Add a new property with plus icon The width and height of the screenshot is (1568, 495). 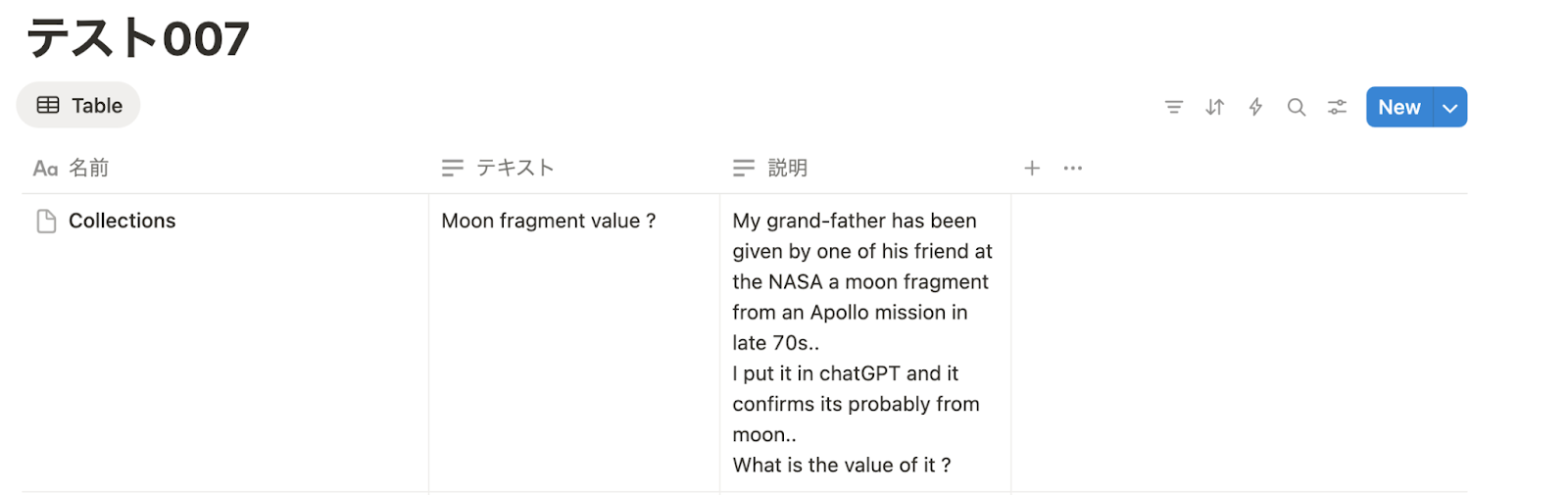[x=1032, y=169]
